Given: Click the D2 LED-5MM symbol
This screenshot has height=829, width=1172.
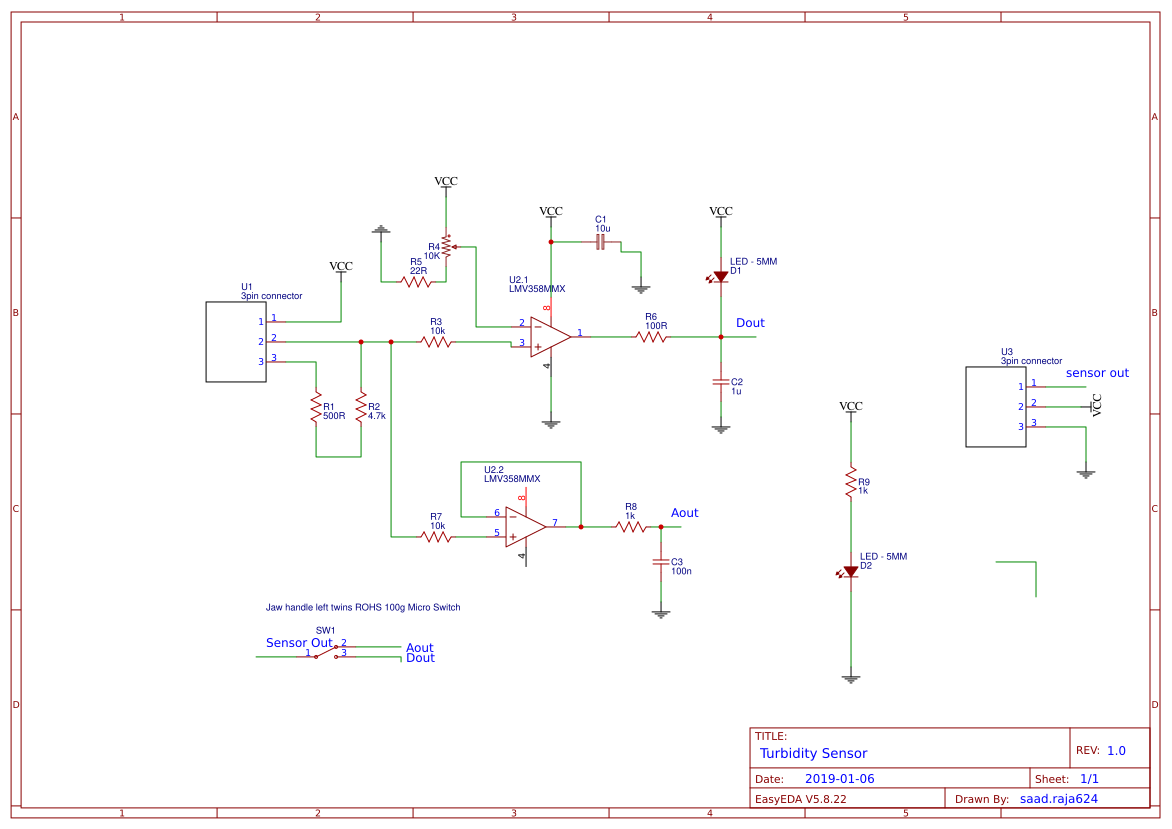Looking at the screenshot, I should 851,572.
